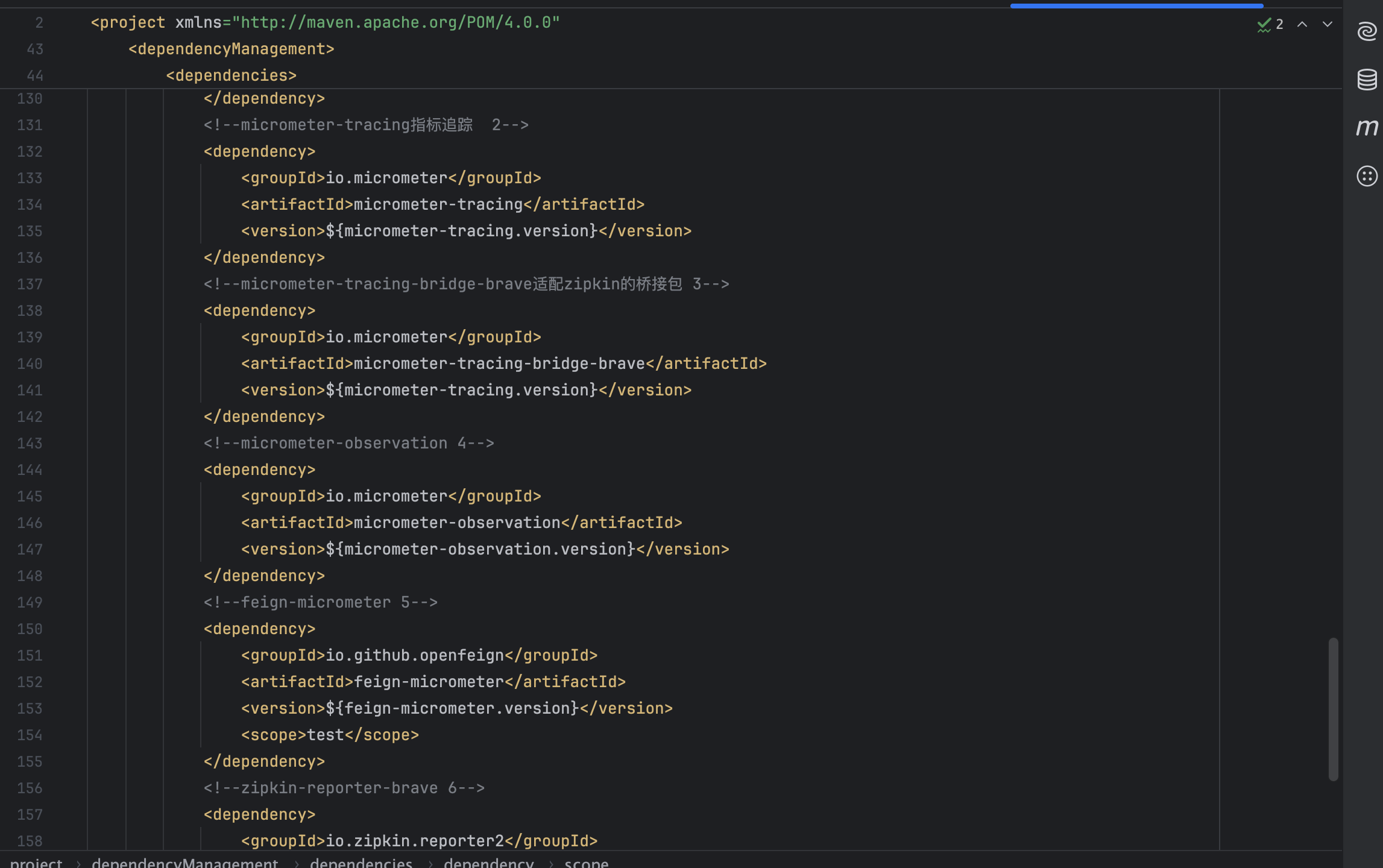Select the 'scope' breadcrumb
1383x868 pixels.
(586, 863)
